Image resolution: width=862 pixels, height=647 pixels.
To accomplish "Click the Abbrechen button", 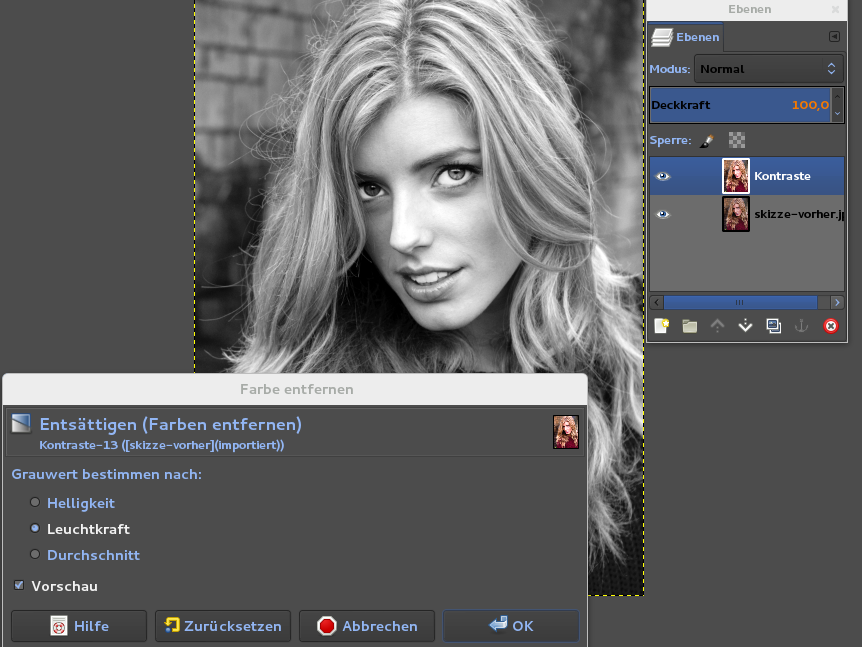I will point(367,626).
